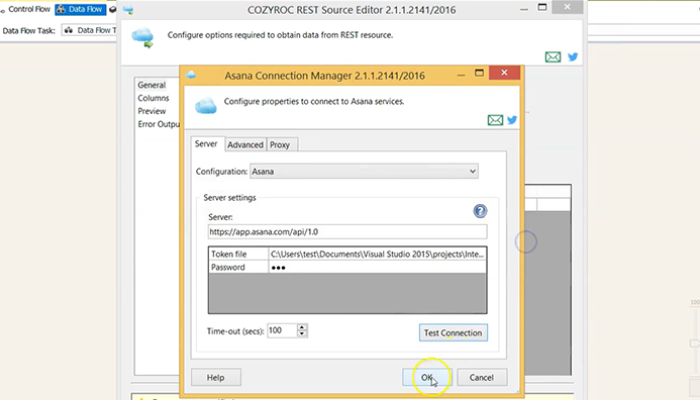Select the Password value field
Screen dimensions: 700x400
point(377,267)
